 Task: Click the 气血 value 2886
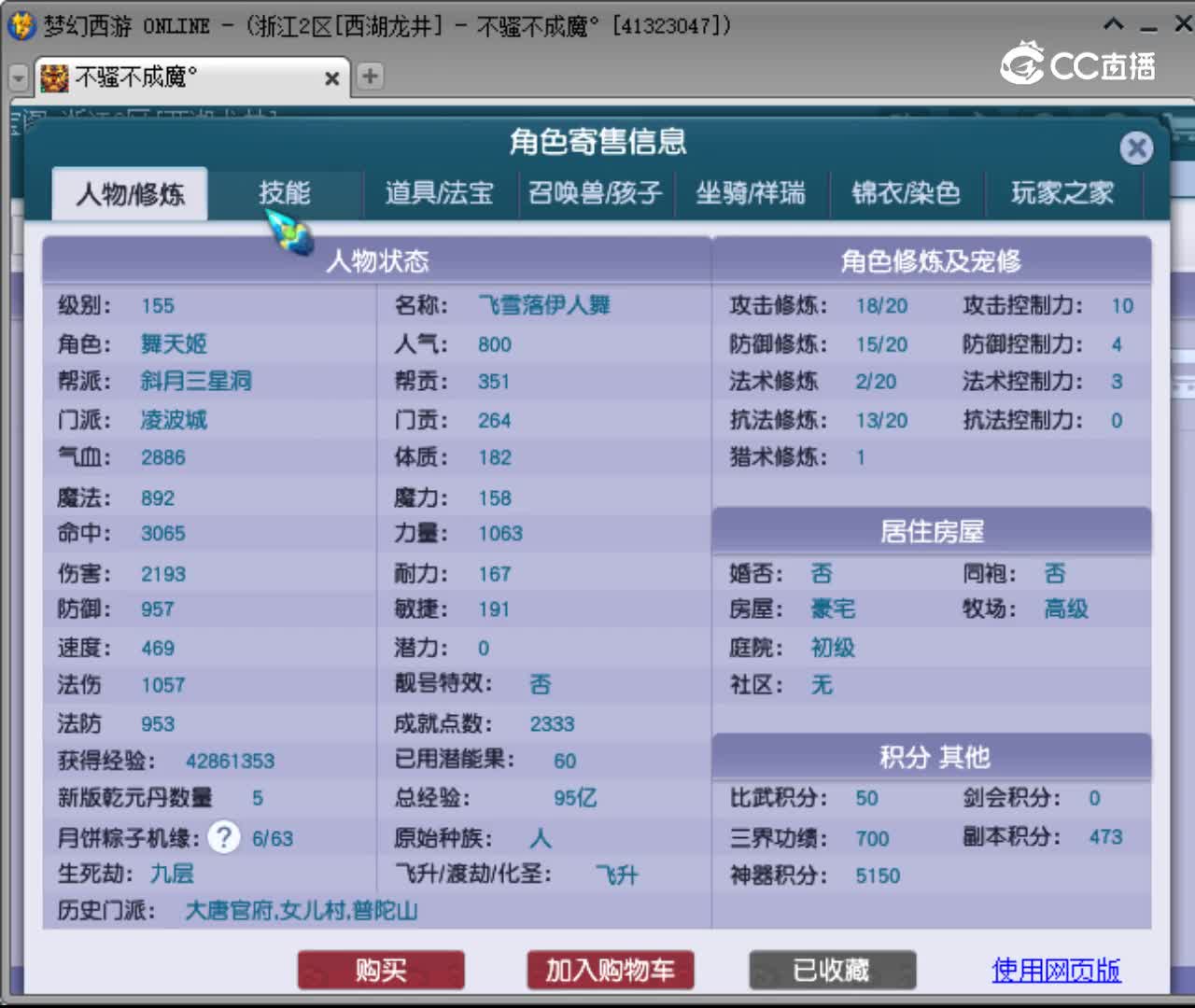point(163,458)
